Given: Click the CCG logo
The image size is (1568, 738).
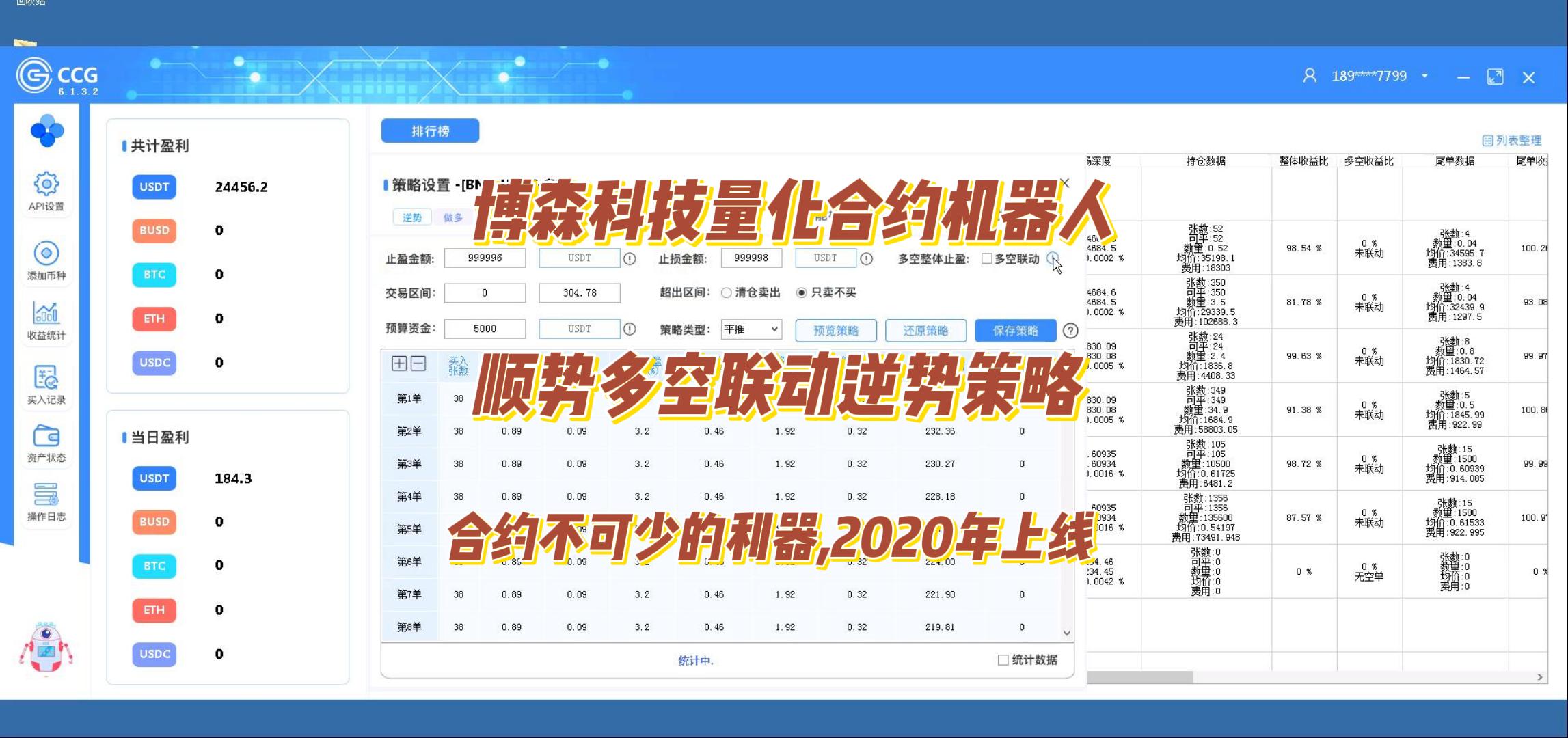Looking at the screenshot, I should [x=57, y=76].
